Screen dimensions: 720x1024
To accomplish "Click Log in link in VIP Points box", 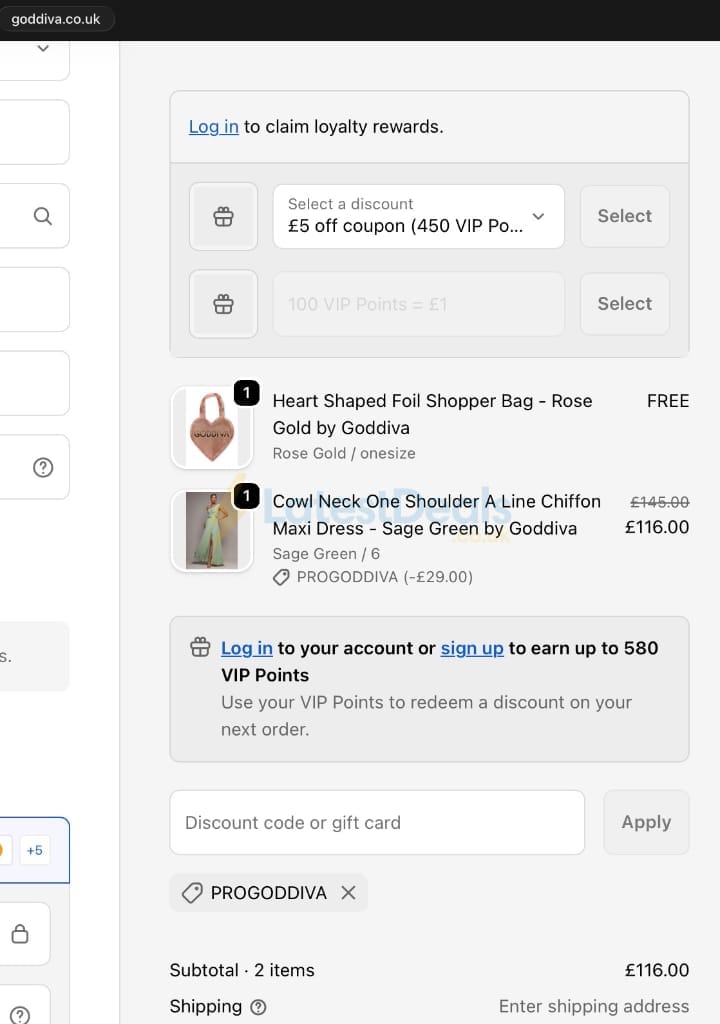I will pos(246,648).
